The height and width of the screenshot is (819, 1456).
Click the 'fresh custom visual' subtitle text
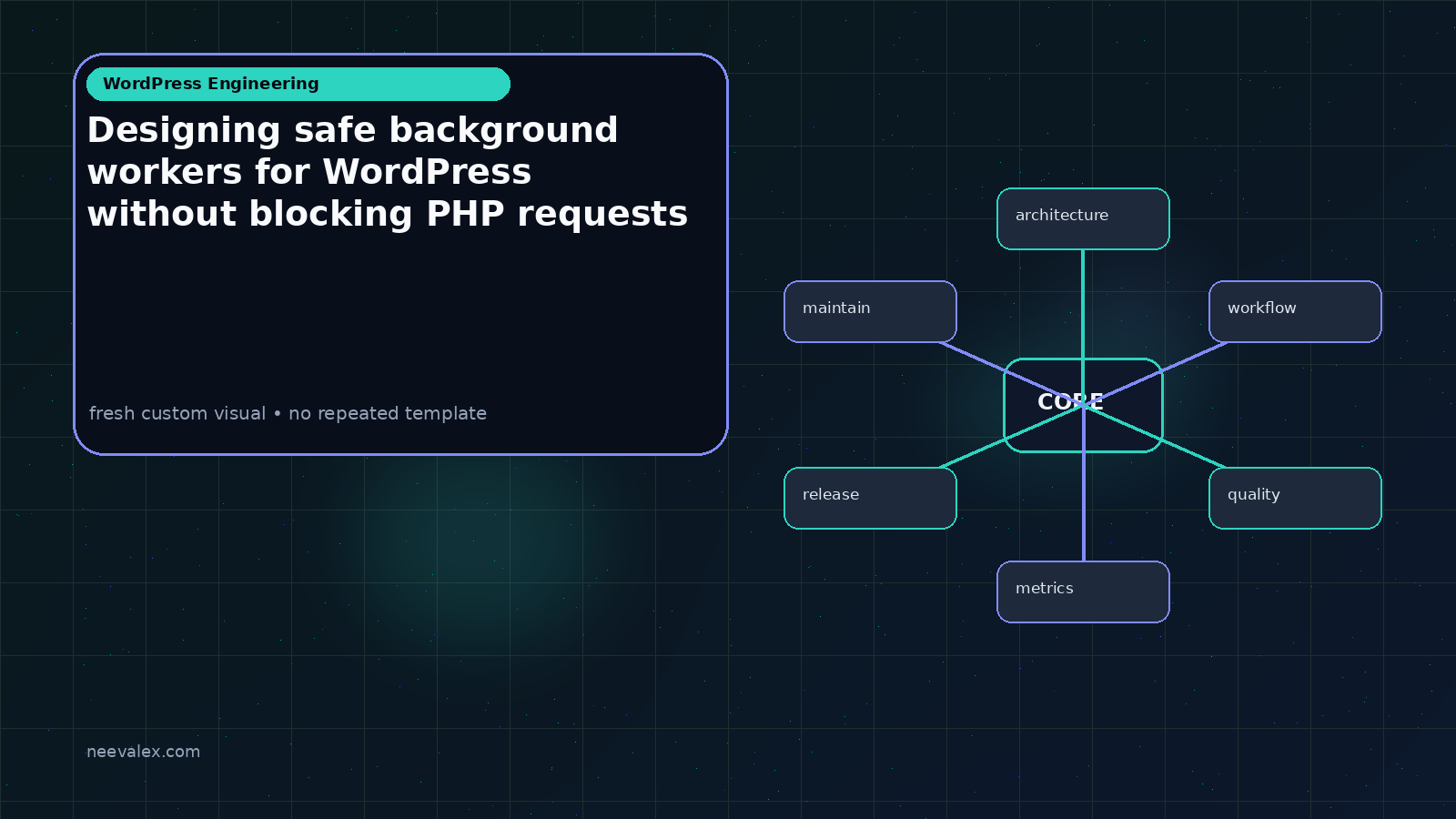[x=288, y=413]
